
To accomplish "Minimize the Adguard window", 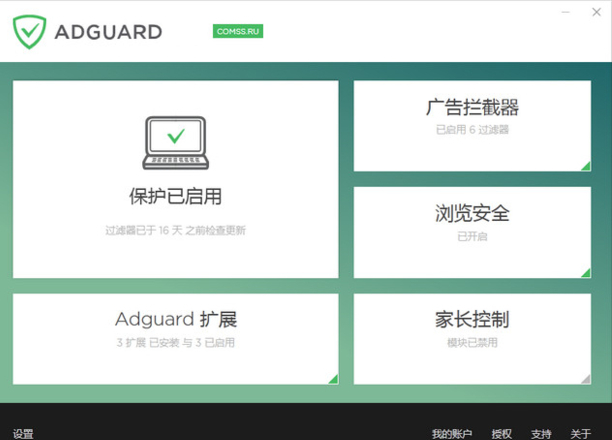I will (566, 12).
